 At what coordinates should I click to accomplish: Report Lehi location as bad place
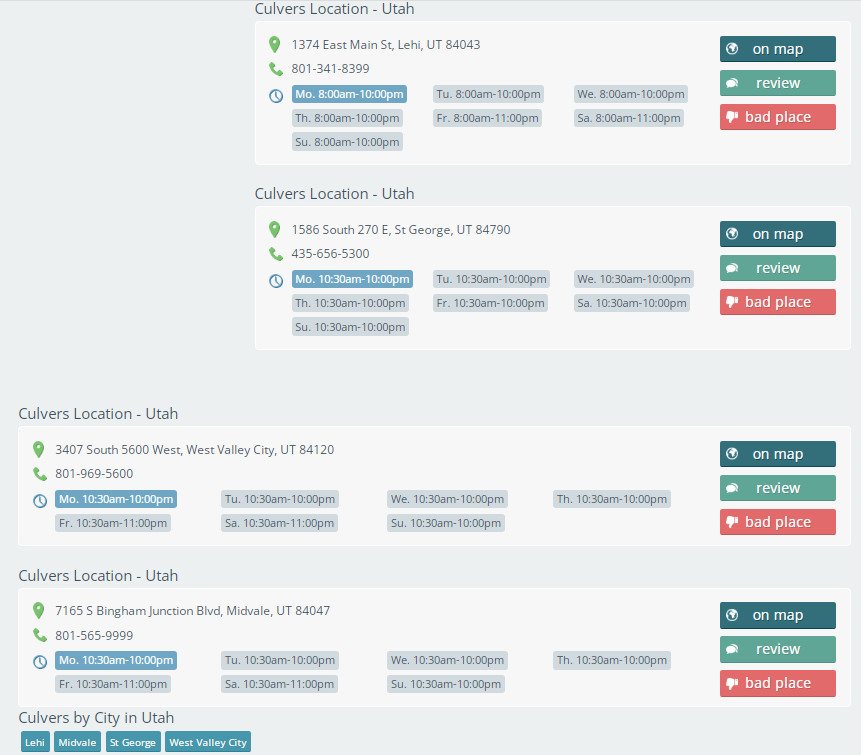pos(778,117)
